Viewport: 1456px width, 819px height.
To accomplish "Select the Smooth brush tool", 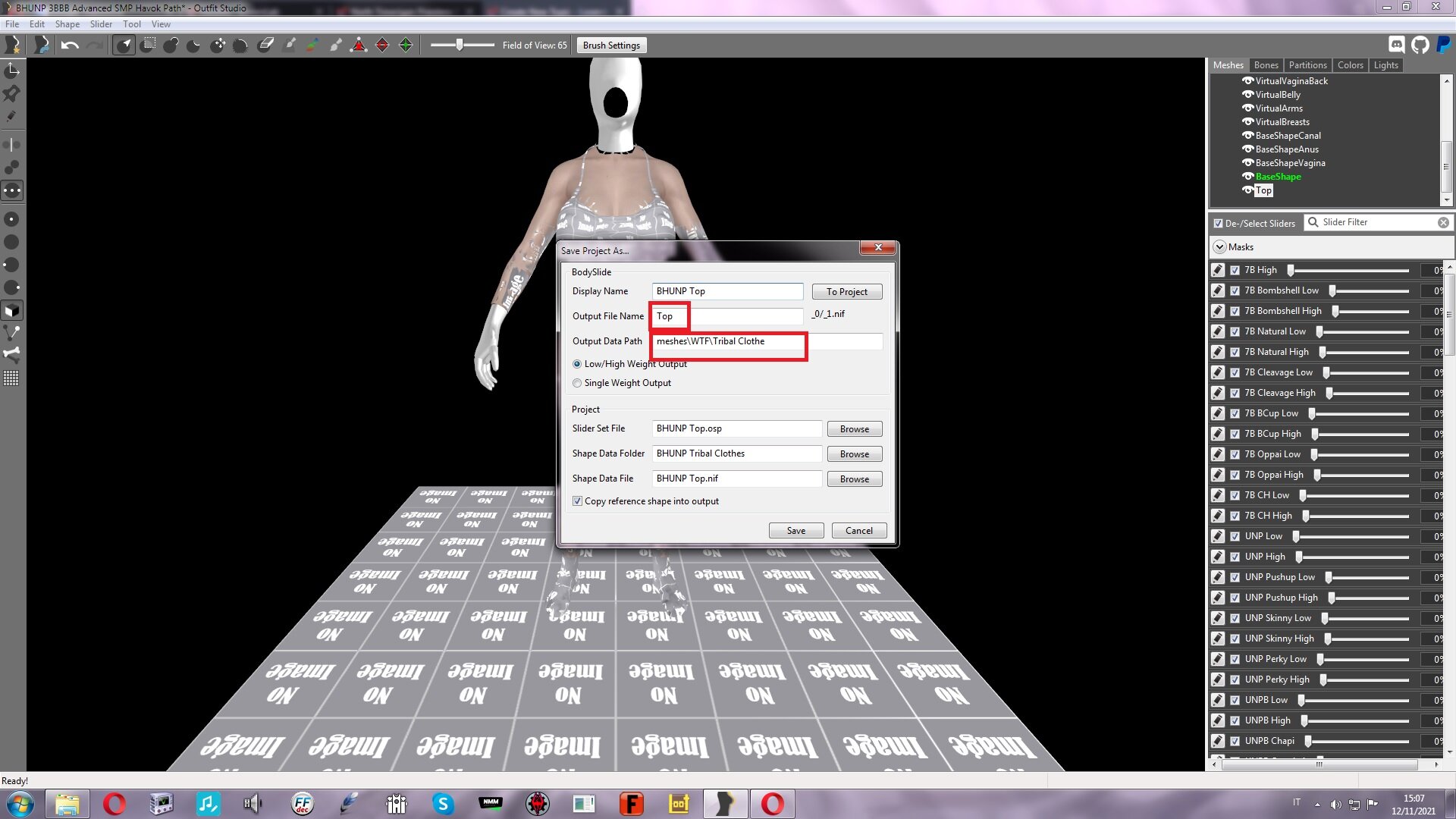I will [240, 45].
